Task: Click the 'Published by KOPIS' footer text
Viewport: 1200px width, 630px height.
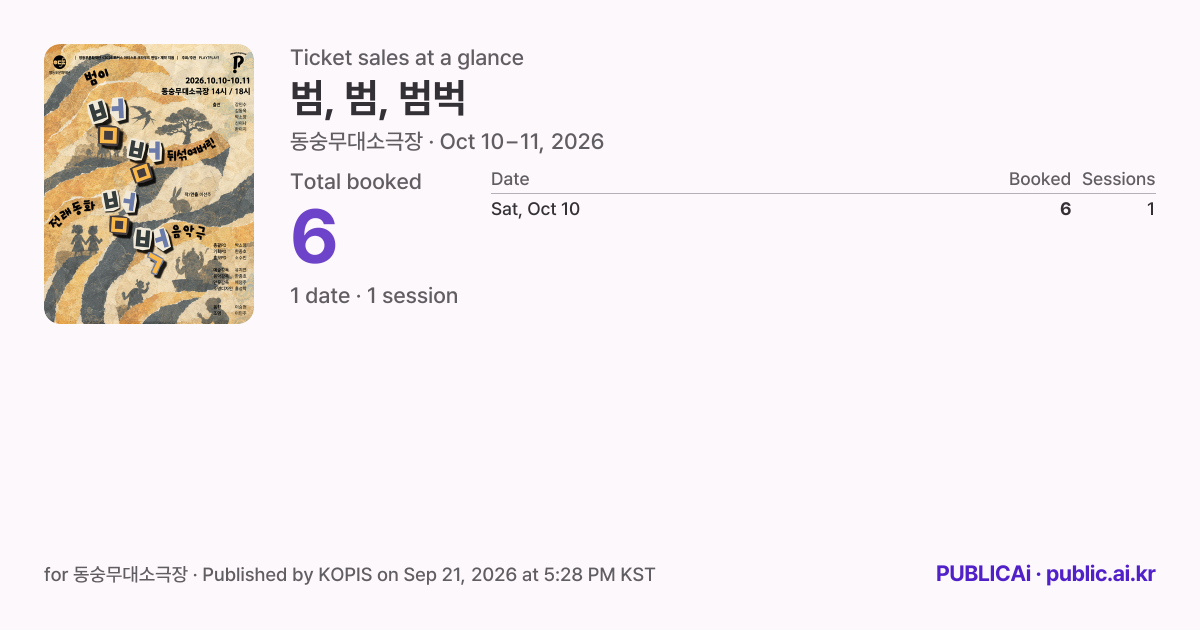Action: 287,574
